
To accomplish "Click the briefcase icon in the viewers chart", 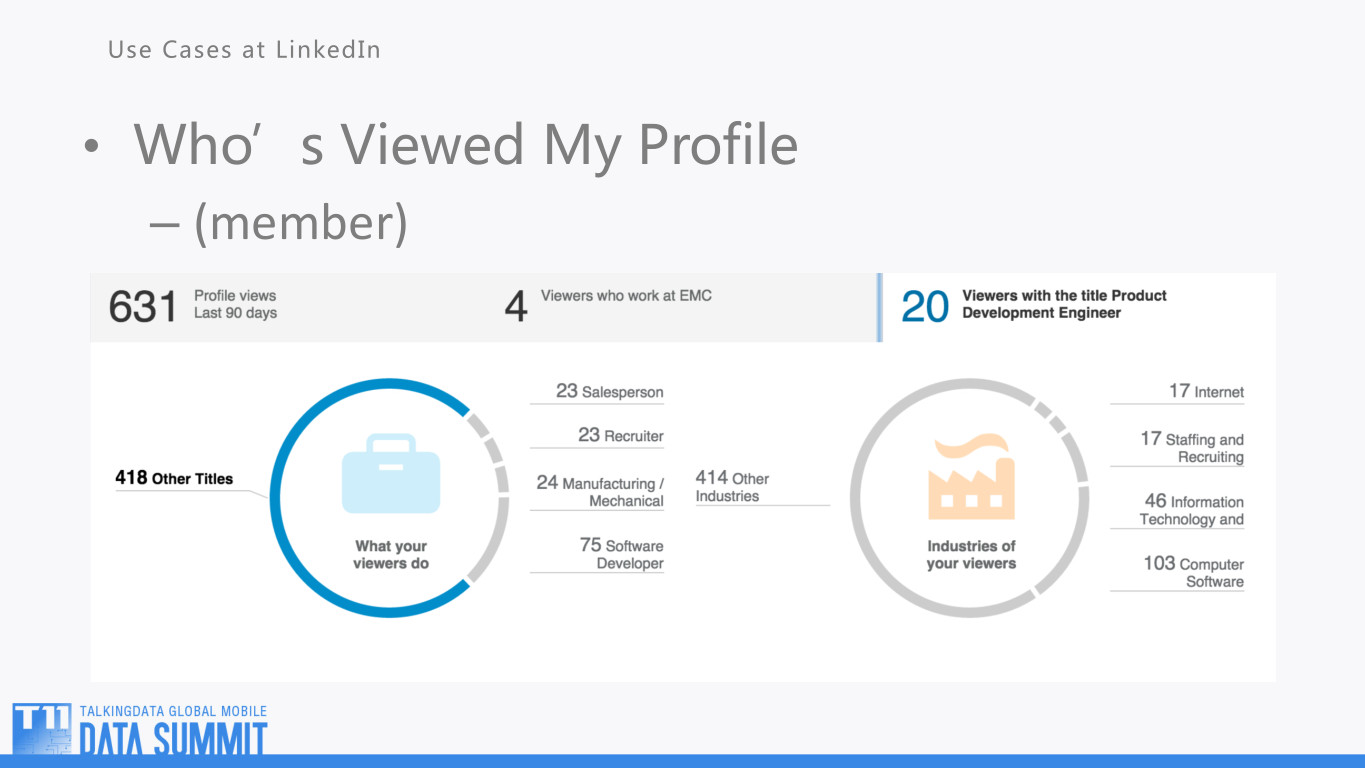I will 391,474.
